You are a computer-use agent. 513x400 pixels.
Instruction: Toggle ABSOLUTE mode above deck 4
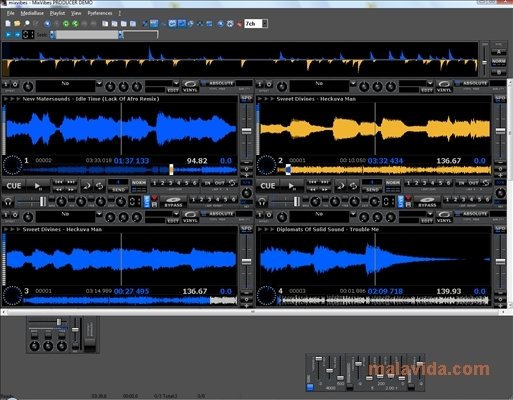(472, 214)
